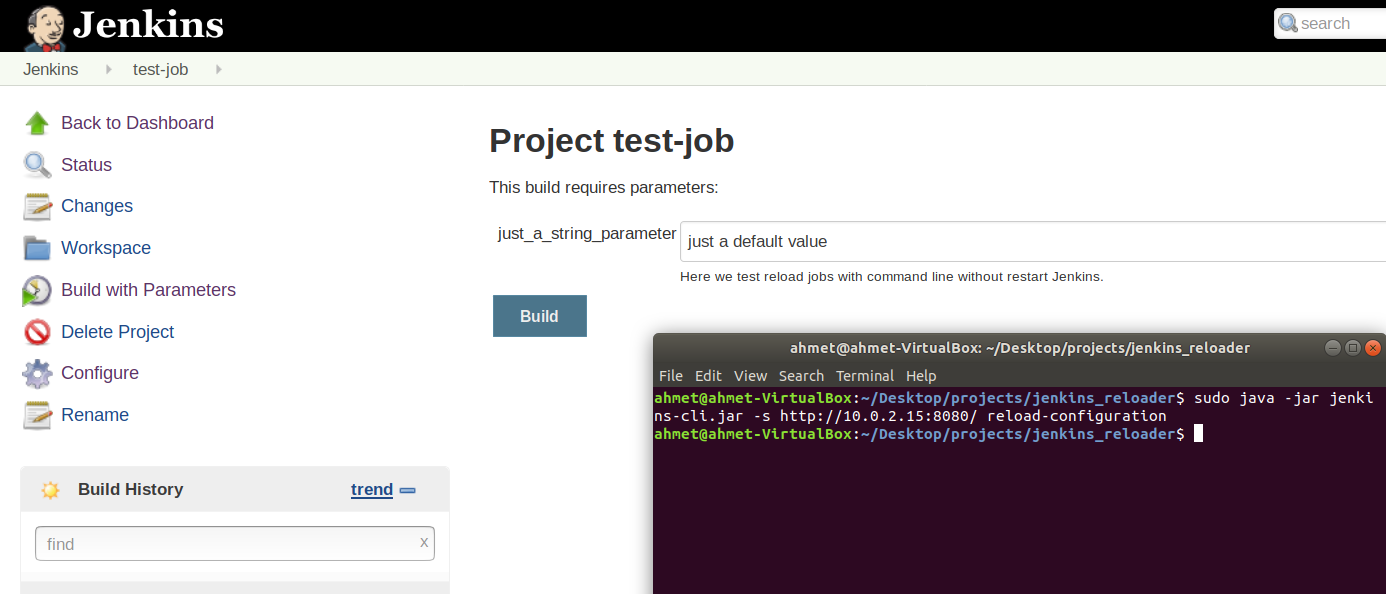The width and height of the screenshot is (1386, 594).
Task: Open the terminal File menu
Action: coord(671,376)
